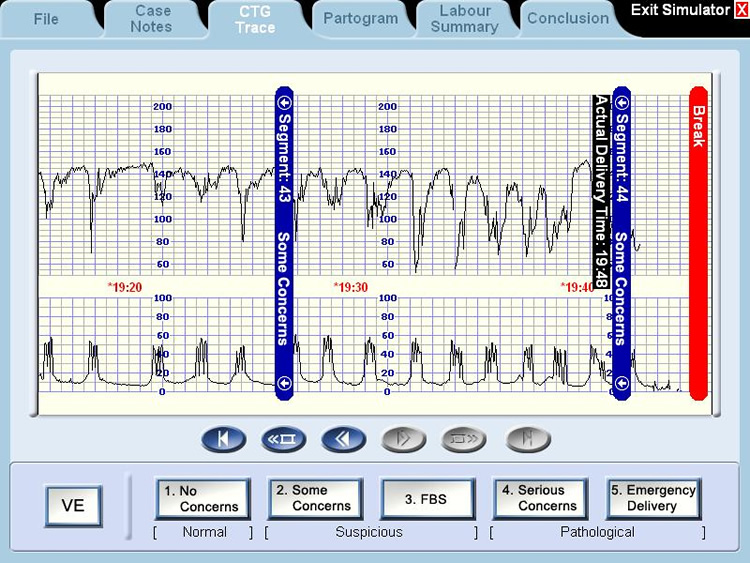Click the Pathological classification label
Screen dimensions: 750x563
tap(597, 532)
